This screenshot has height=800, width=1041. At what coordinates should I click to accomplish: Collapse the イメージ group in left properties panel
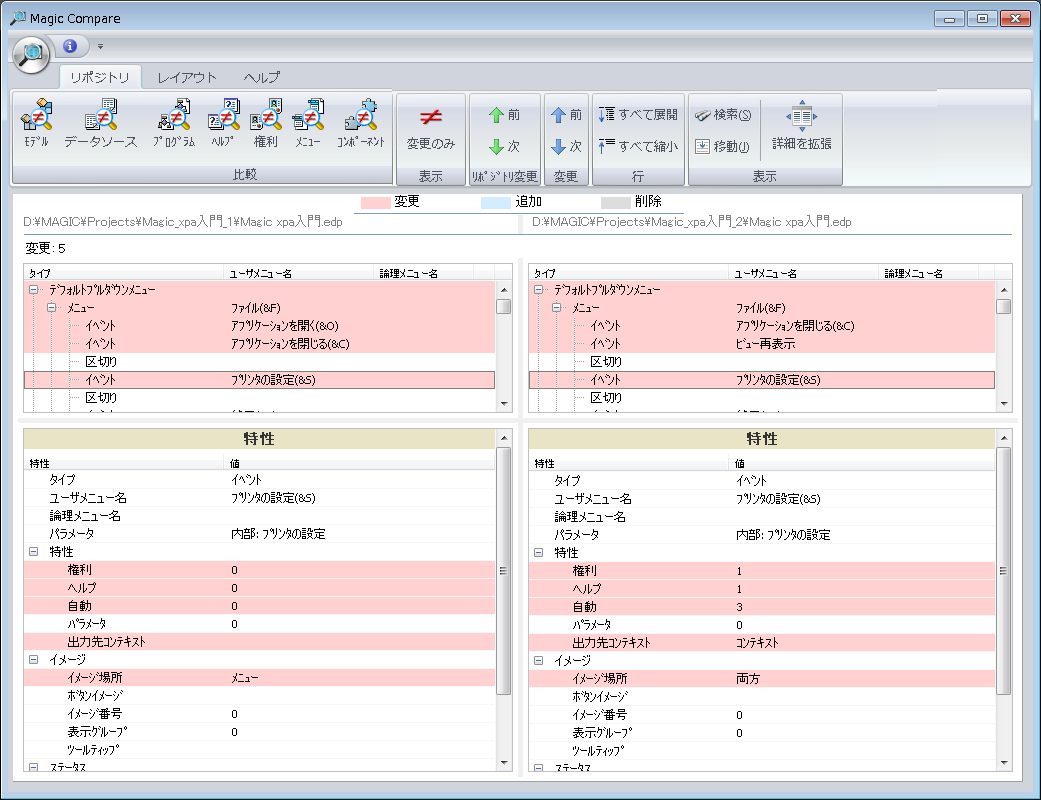(x=33, y=660)
